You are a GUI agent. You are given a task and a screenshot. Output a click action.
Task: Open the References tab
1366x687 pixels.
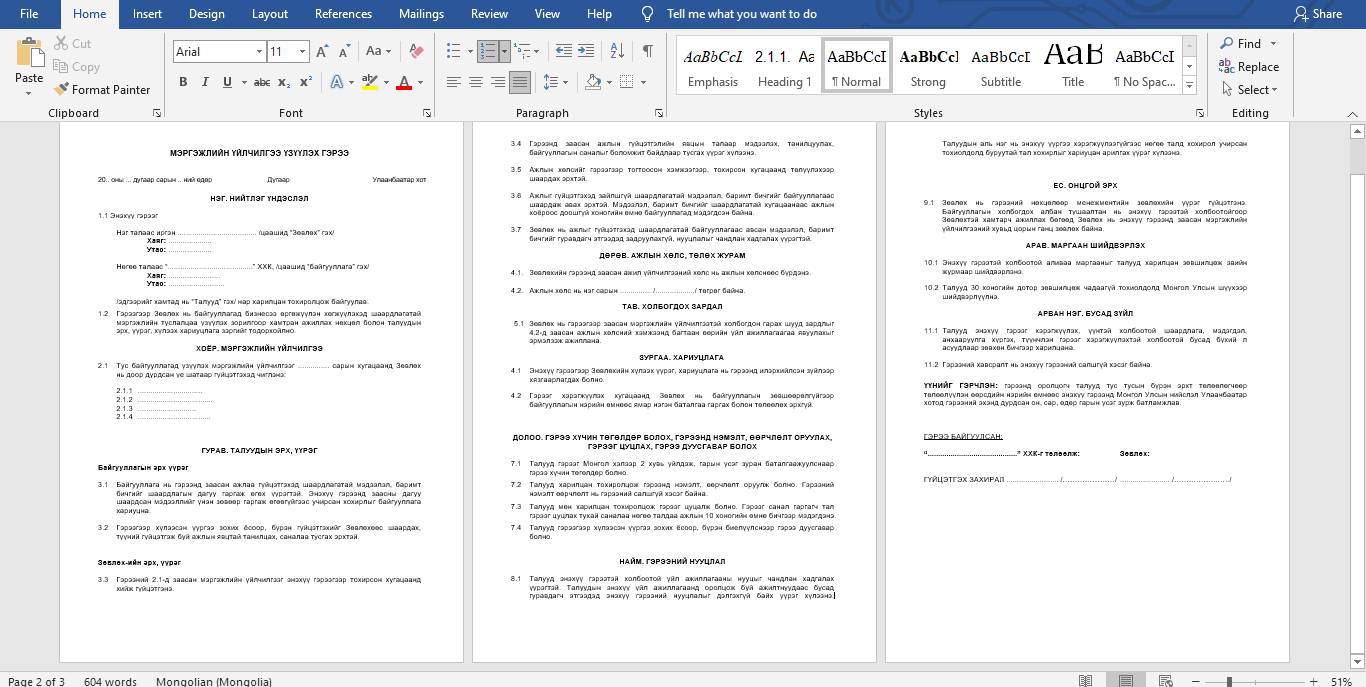(x=344, y=14)
